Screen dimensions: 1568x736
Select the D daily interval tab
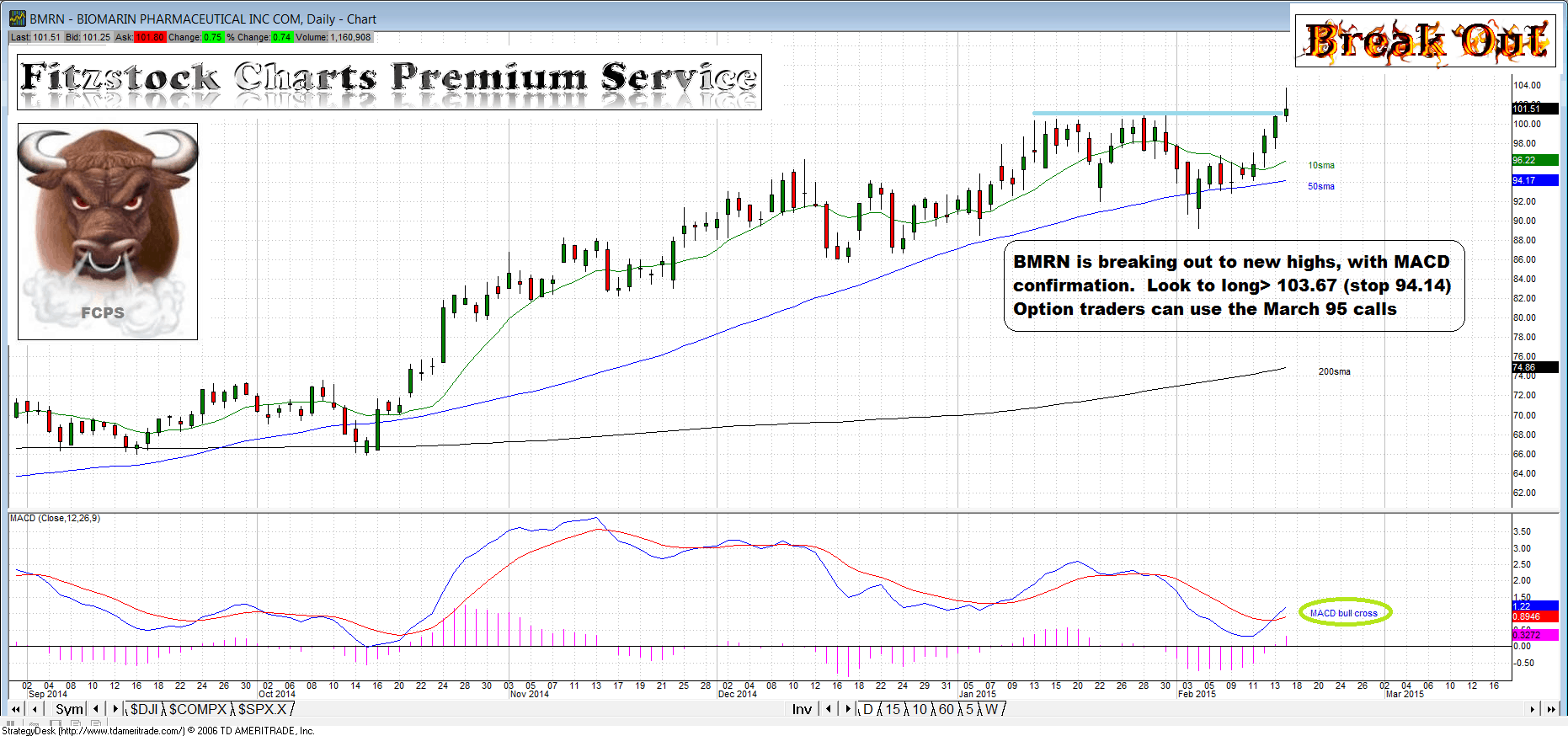pos(868,710)
